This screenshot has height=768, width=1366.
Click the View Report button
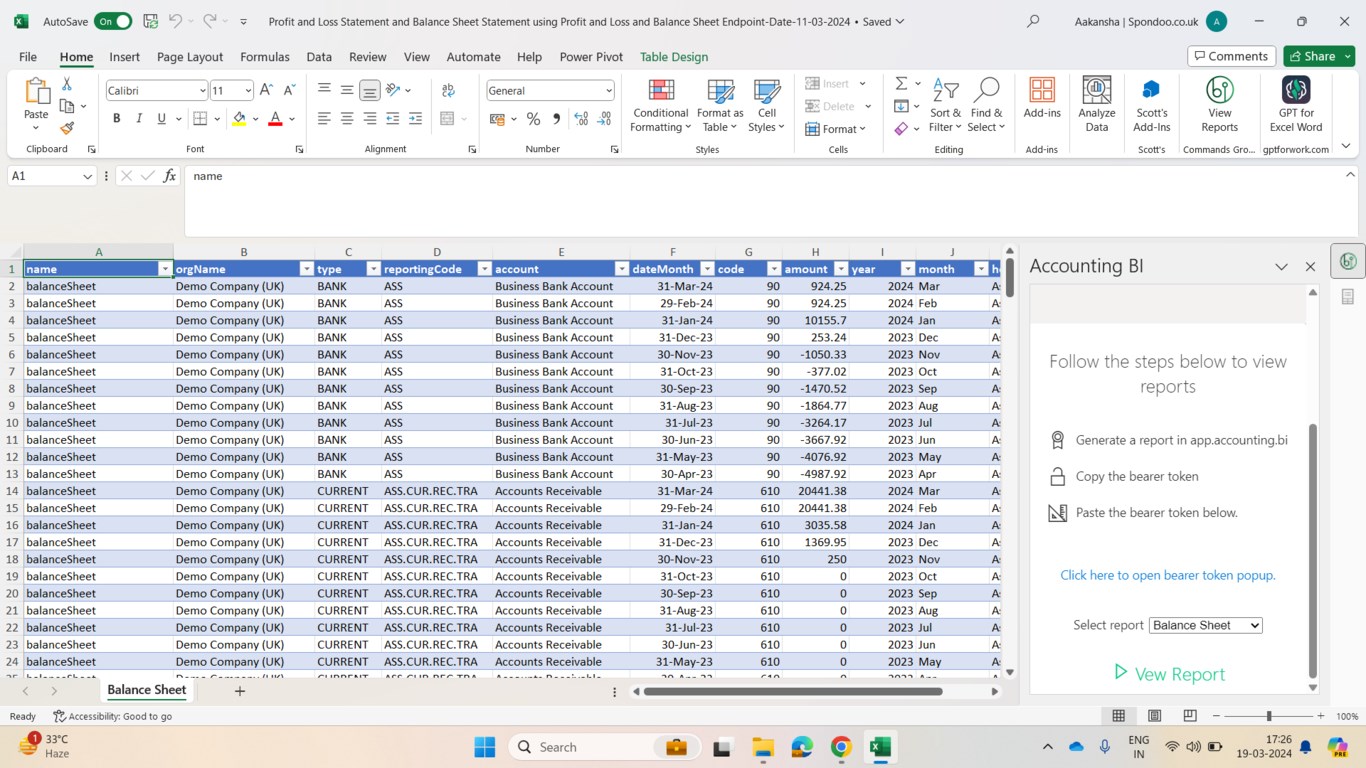pos(1168,674)
